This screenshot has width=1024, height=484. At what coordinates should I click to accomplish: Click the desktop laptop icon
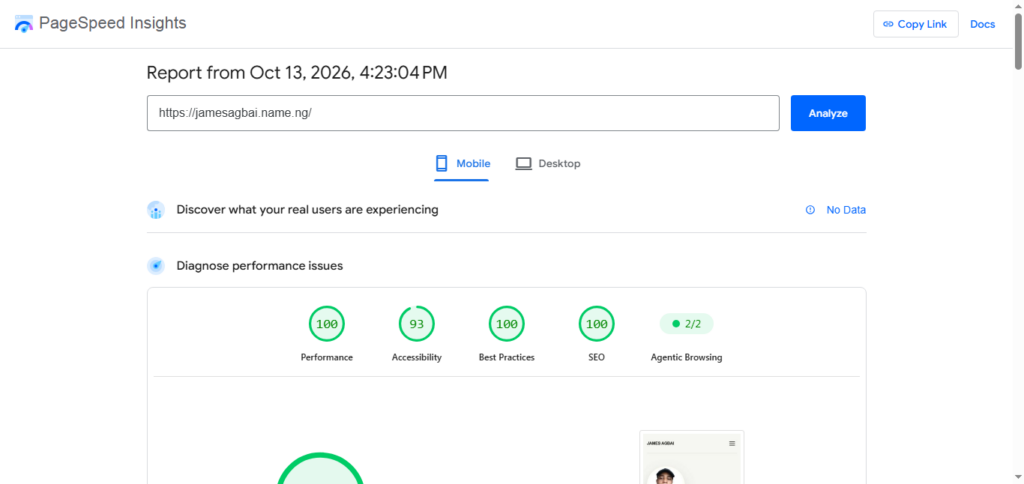[x=524, y=163]
